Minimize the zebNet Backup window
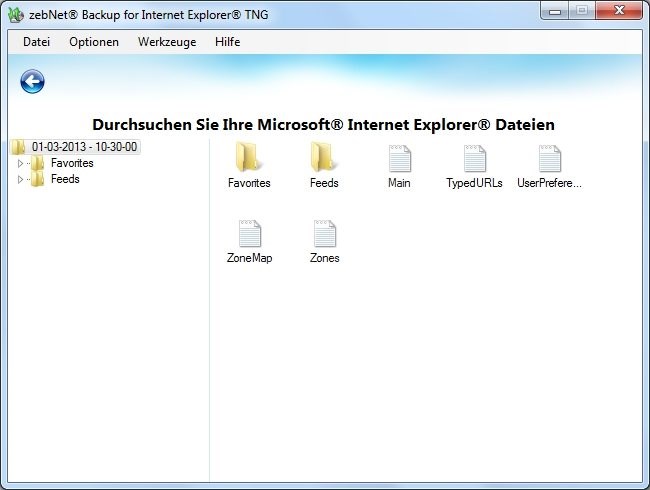This screenshot has width=650, height=490. coord(555,11)
